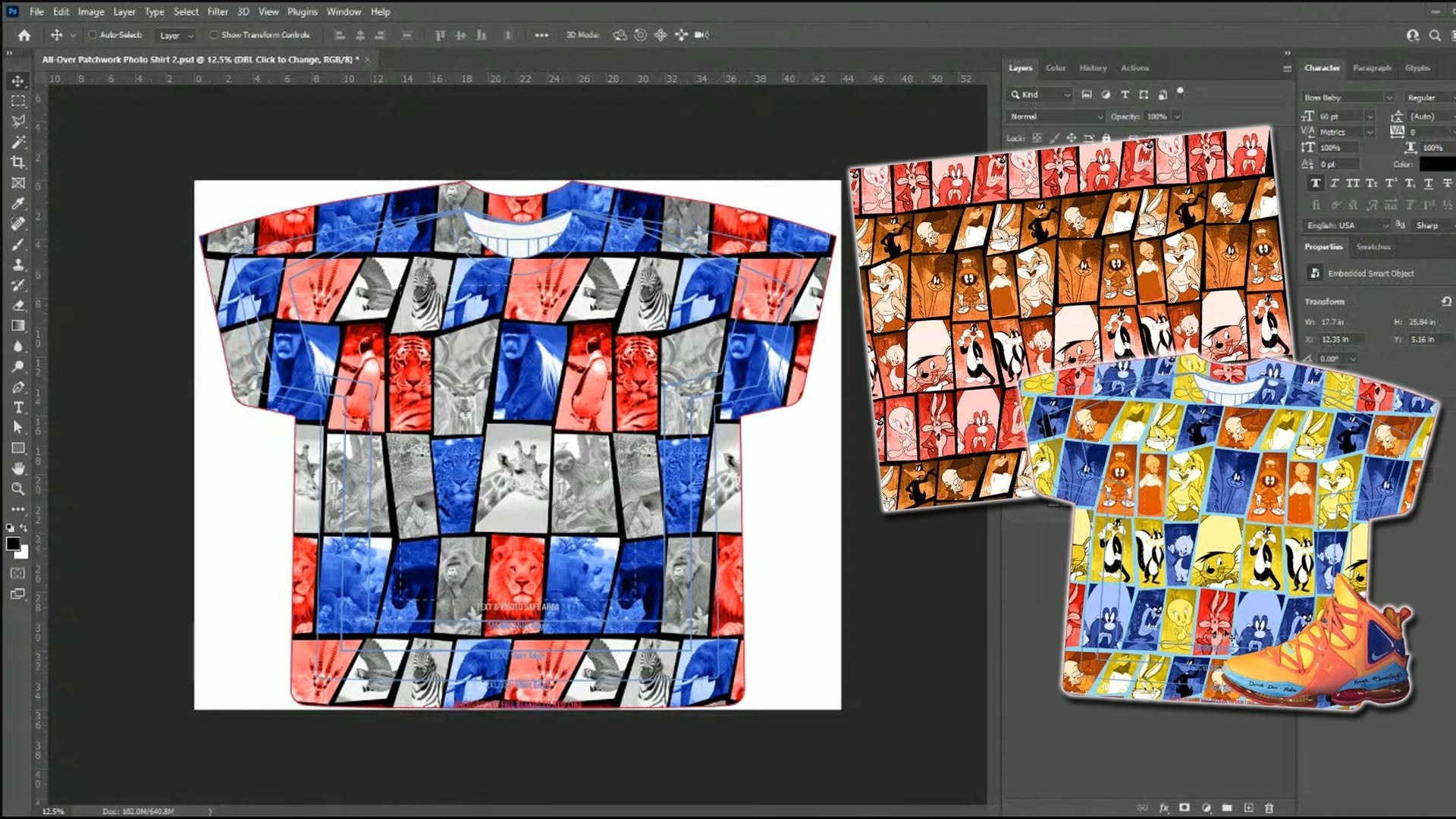1456x819 pixels.
Task: Click the delete layer trash icon
Action: 1269,808
